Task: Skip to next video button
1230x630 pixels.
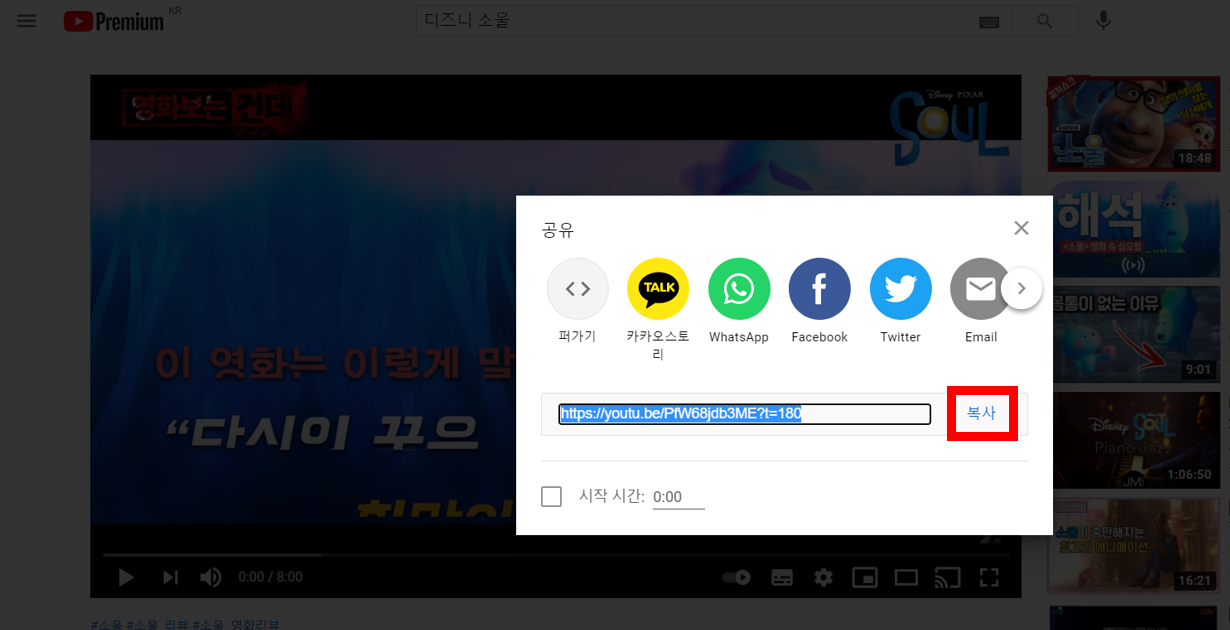Action: click(171, 577)
